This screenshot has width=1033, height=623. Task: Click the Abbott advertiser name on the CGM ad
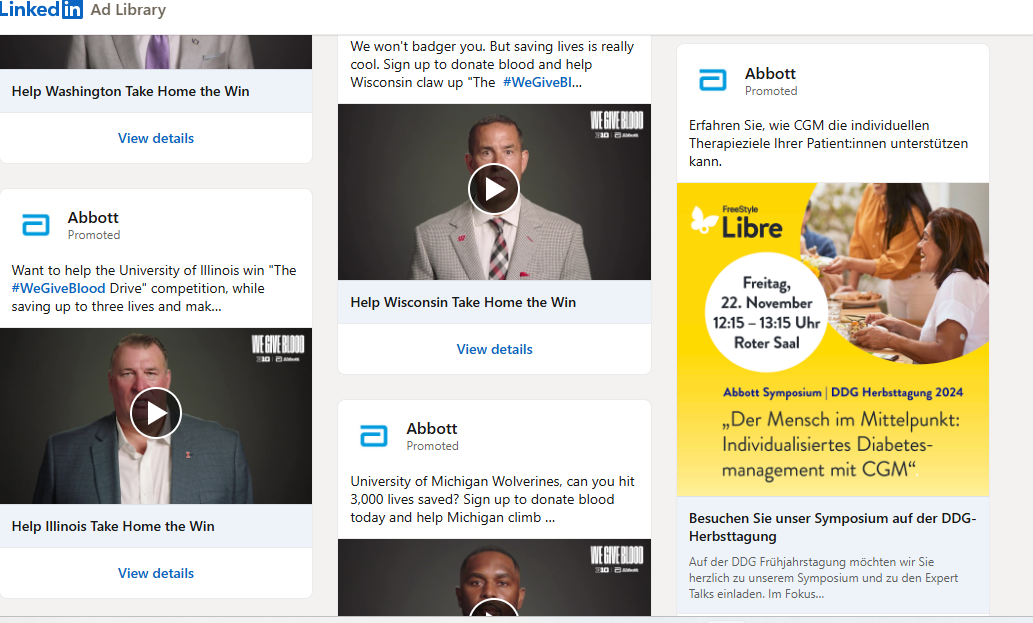(x=770, y=73)
